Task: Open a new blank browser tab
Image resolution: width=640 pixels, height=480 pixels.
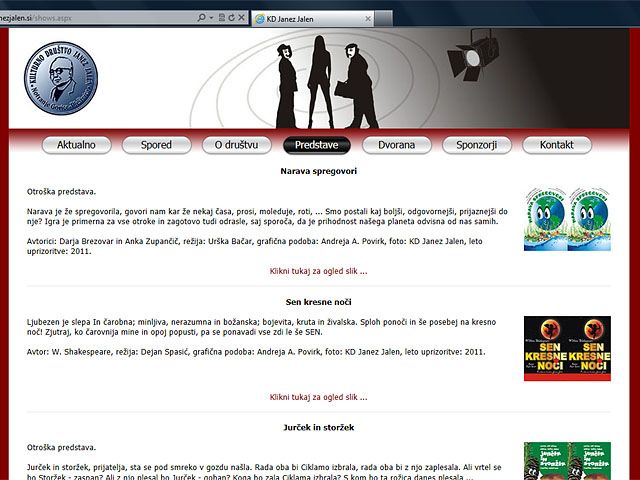Action: [x=383, y=19]
